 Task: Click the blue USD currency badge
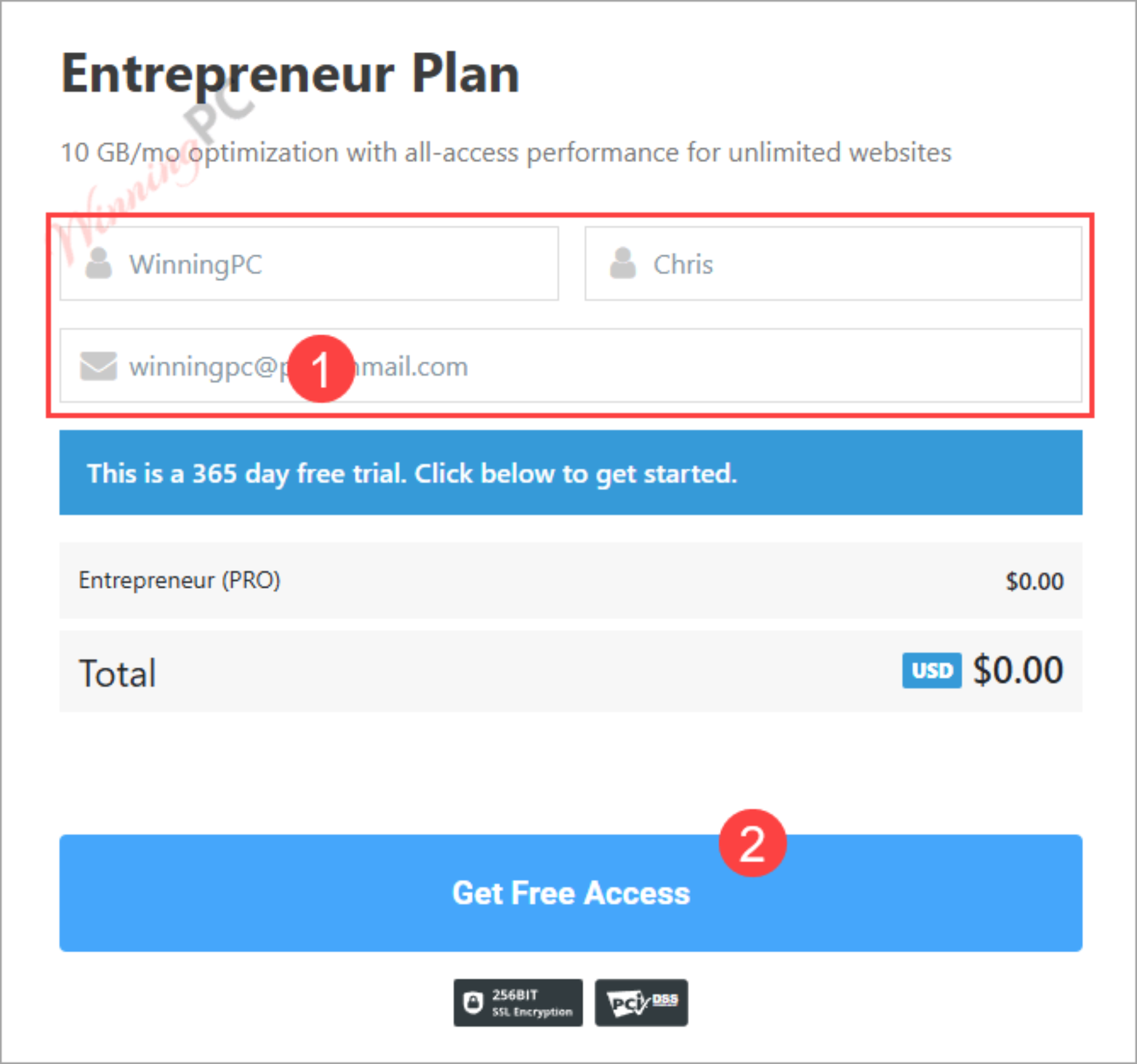point(931,670)
